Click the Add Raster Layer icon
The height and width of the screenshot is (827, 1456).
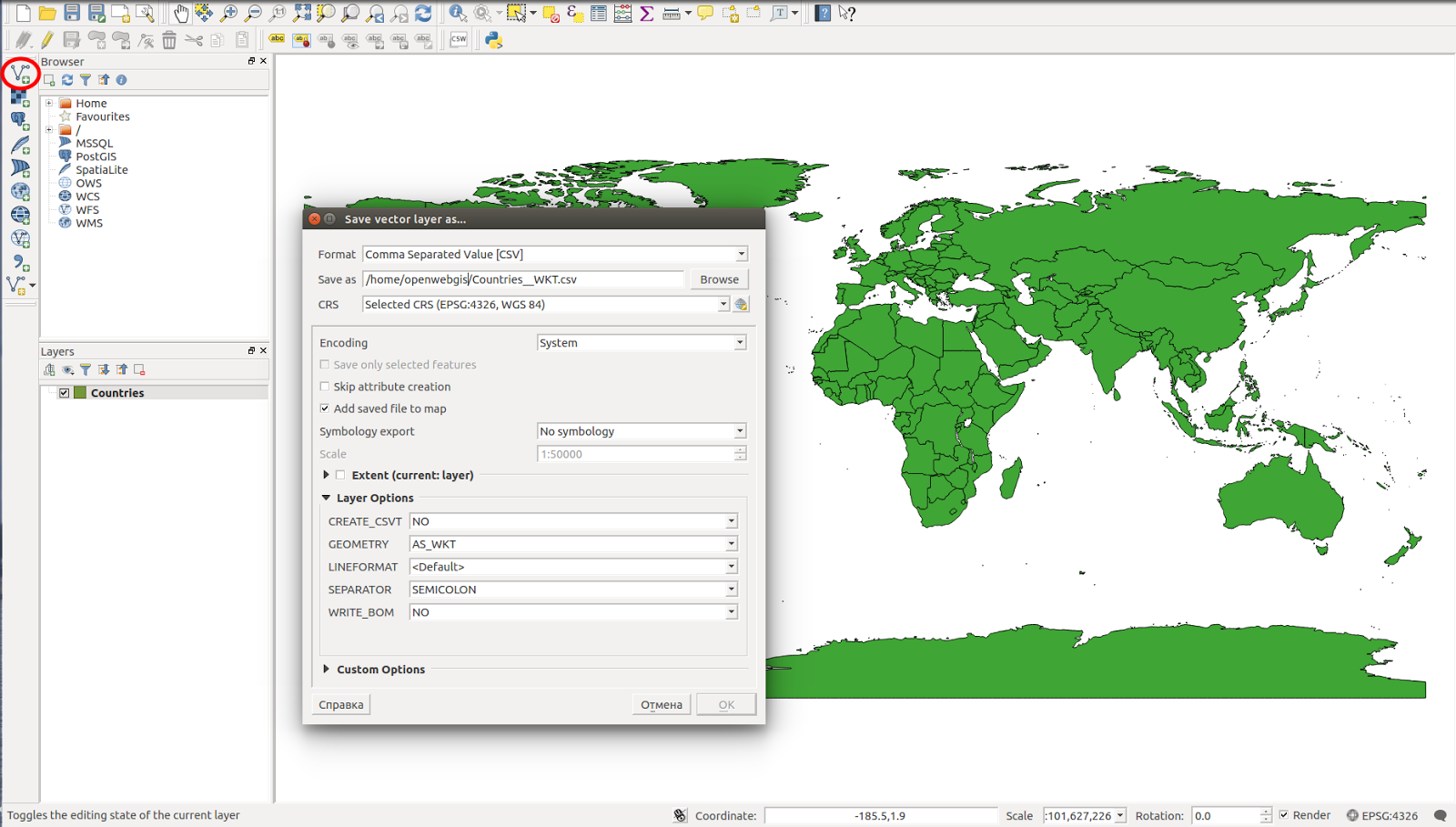point(20,96)
